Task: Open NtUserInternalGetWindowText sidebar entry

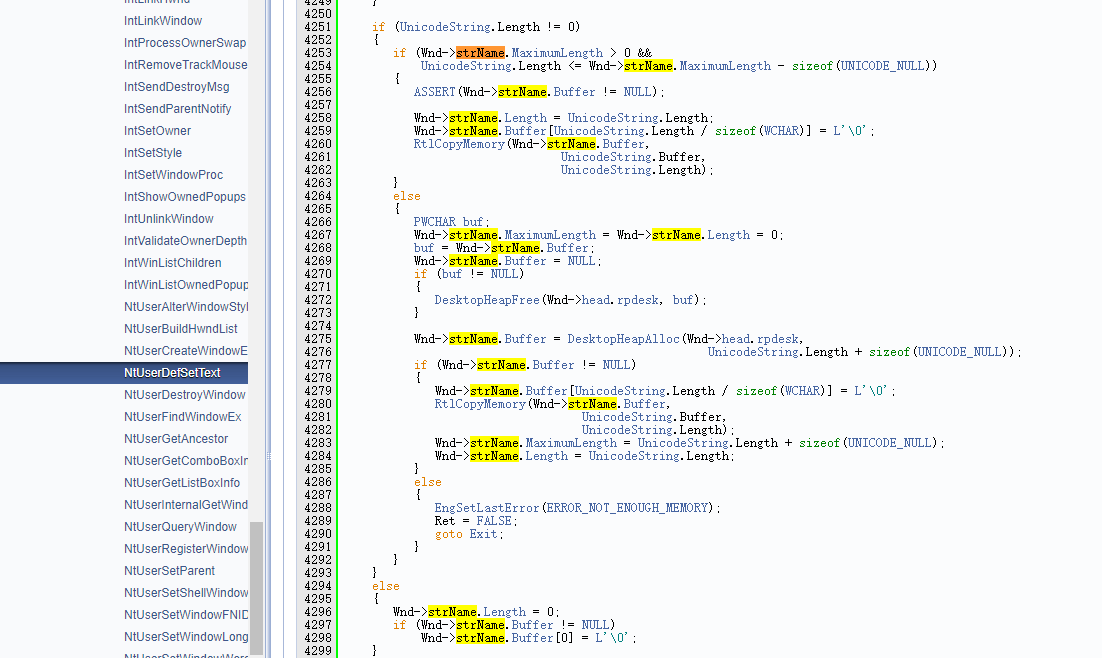Action: pyautogui.click(x=186, y=505)
